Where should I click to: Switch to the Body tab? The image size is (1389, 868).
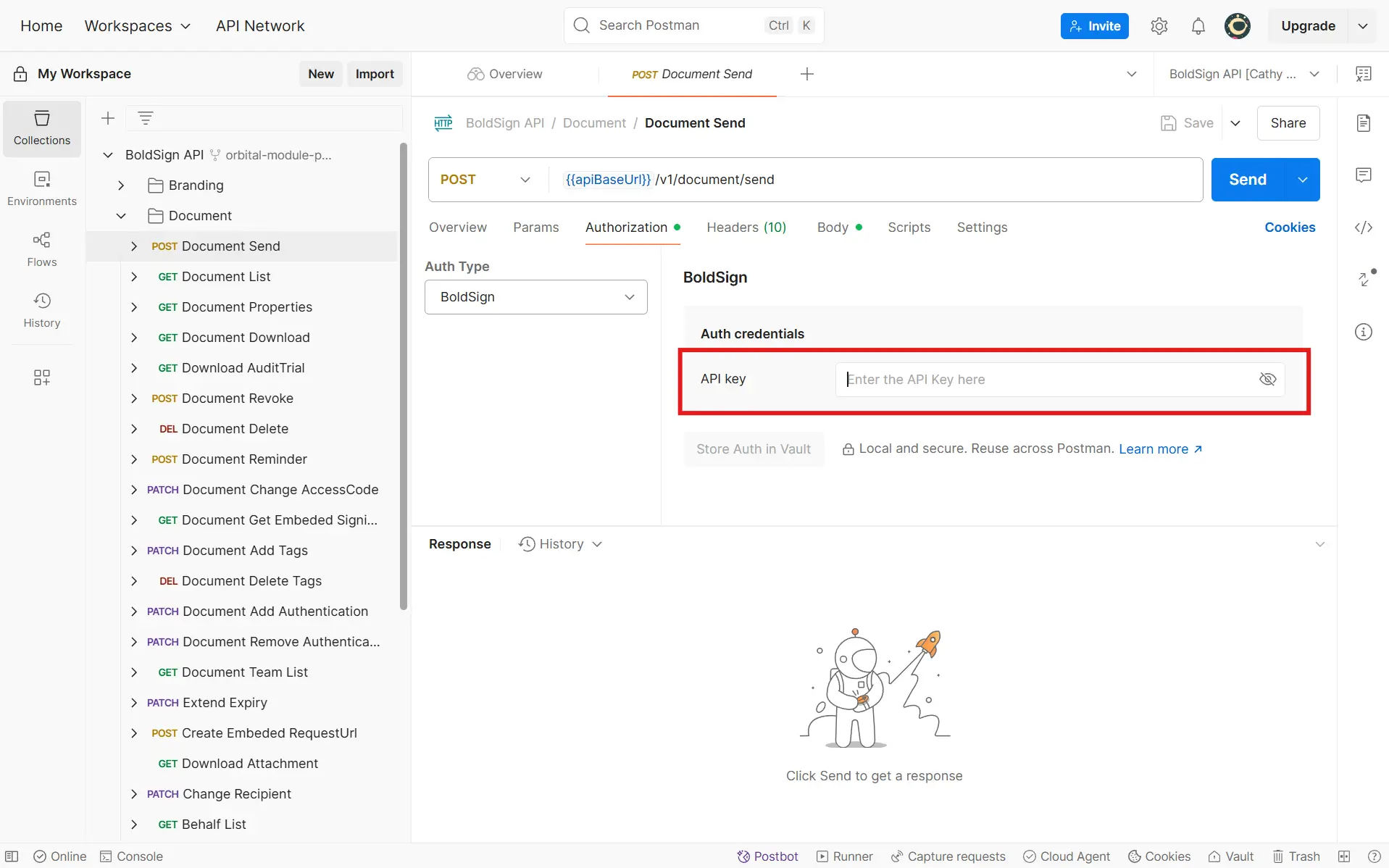click(x=839, y=228)
